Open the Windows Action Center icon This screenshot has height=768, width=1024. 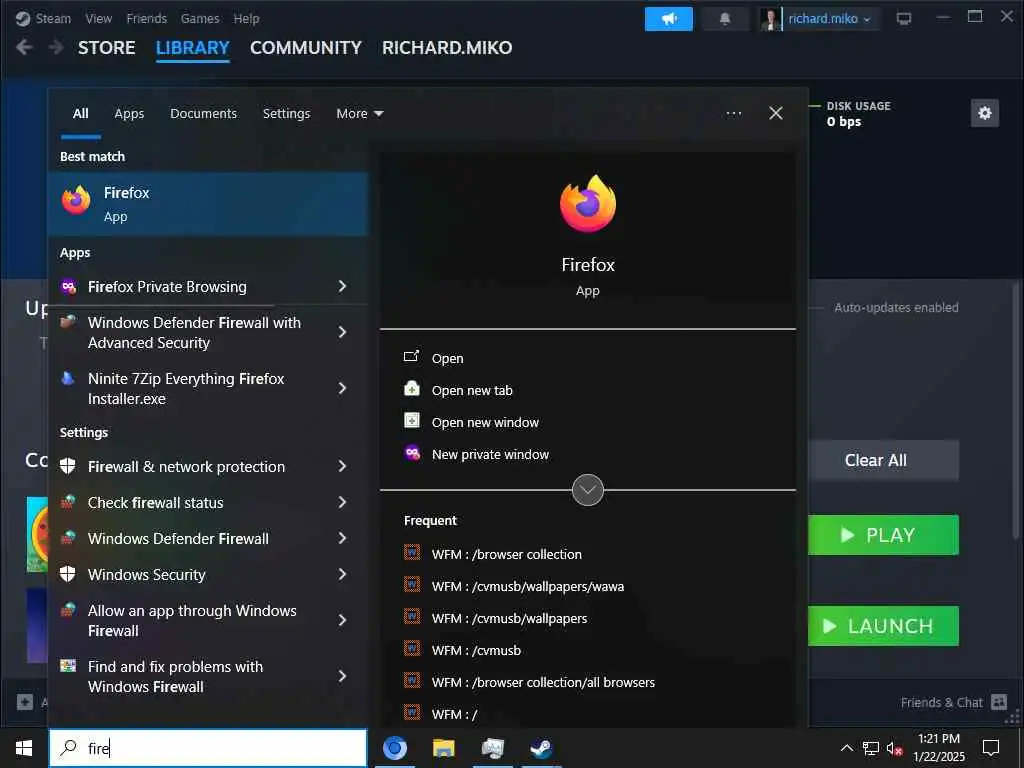click(x=991, y=748)
